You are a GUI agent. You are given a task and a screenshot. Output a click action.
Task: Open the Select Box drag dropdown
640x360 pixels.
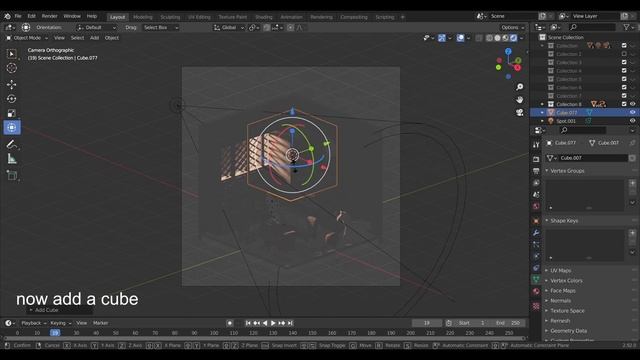[161, 27]
